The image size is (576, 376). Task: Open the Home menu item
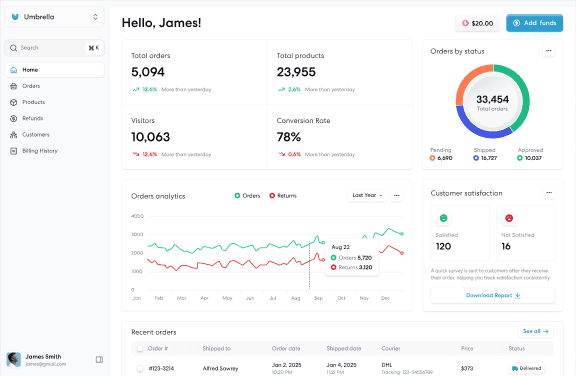tap(54, 70)
